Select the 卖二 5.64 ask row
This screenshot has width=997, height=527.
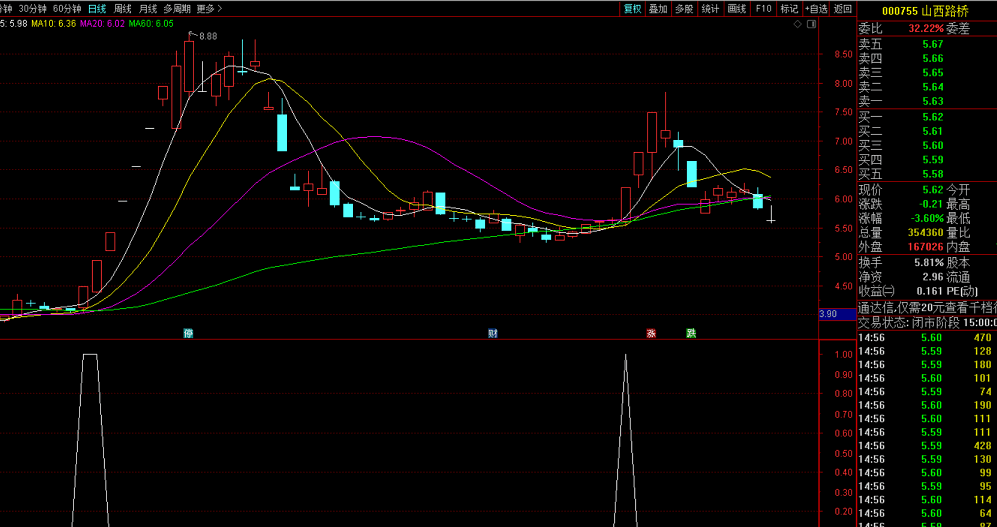927,86
